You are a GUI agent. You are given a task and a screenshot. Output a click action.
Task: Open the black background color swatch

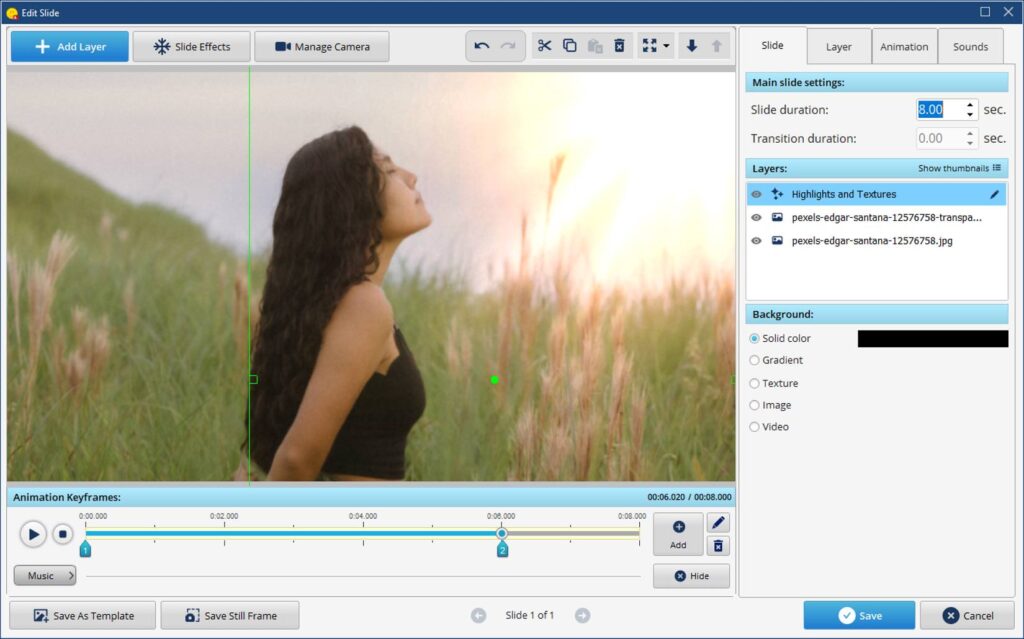pyautogui.click(x=933, y=338)
